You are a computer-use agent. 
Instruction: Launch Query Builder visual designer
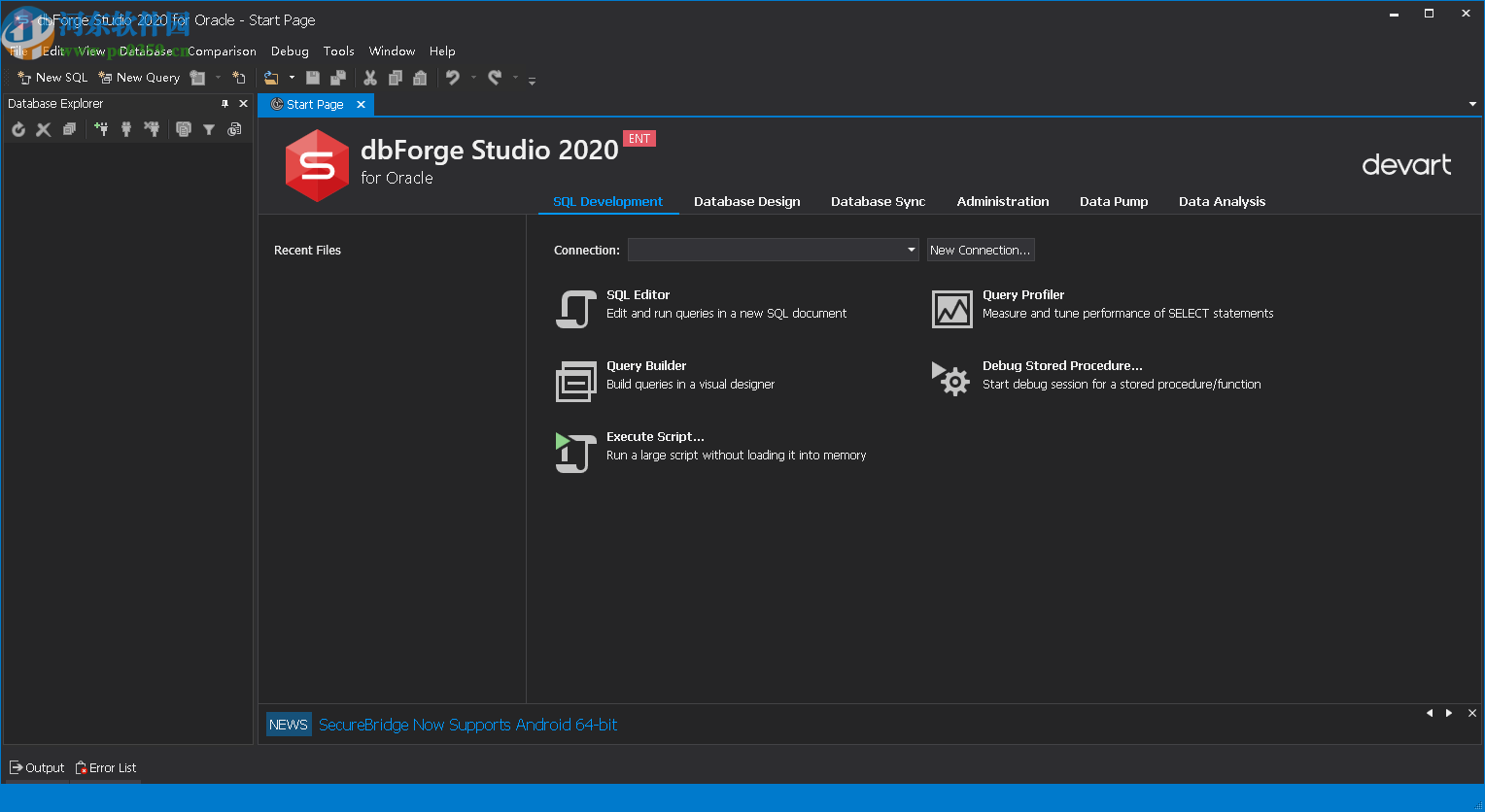[646, 365]
